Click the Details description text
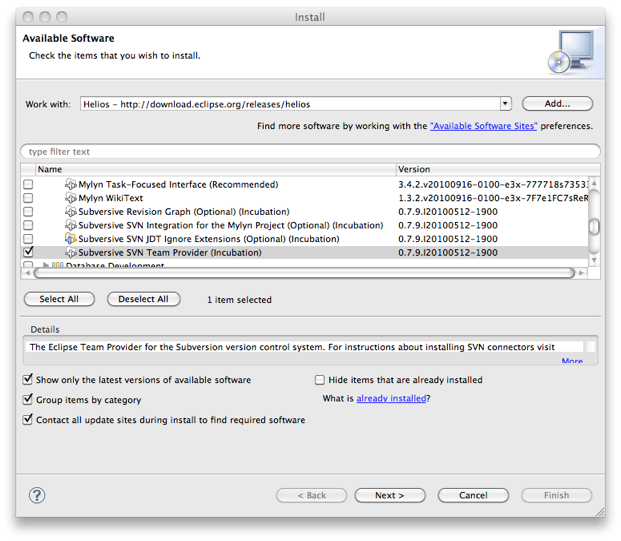 292,347
